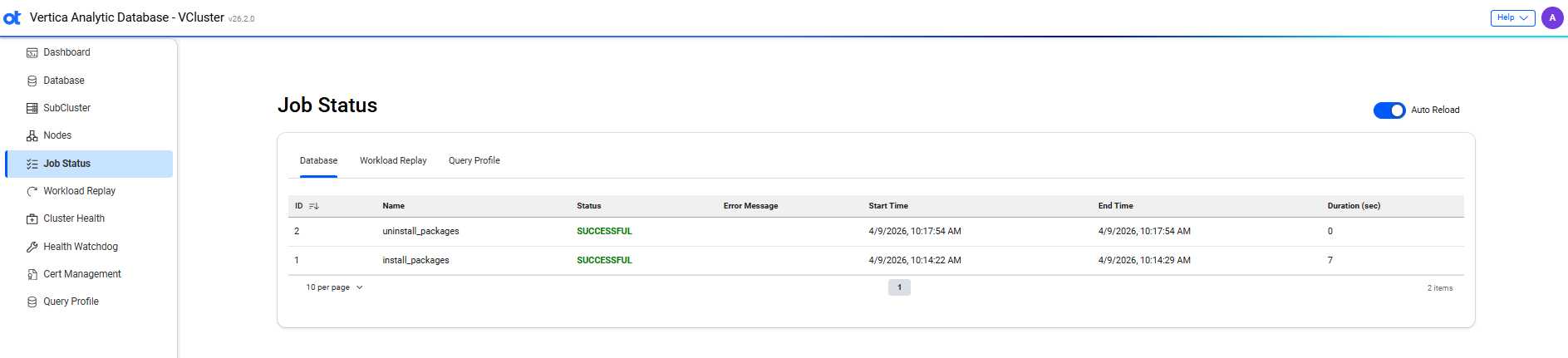The width and height of the screenshot is (1568, 358).
Task: Click the Status column header
Action: [x=589, y=206]
